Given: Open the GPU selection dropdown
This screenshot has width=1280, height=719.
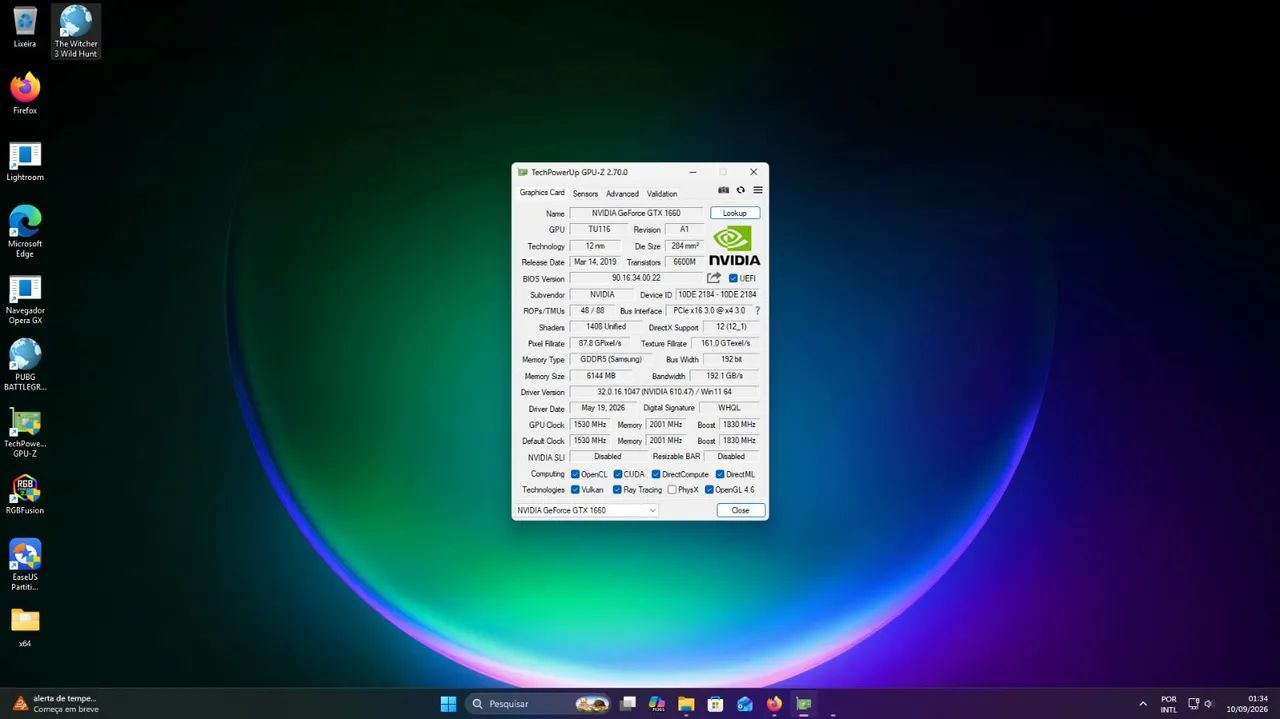Looking at the screenshot, I should pos(587,510).
